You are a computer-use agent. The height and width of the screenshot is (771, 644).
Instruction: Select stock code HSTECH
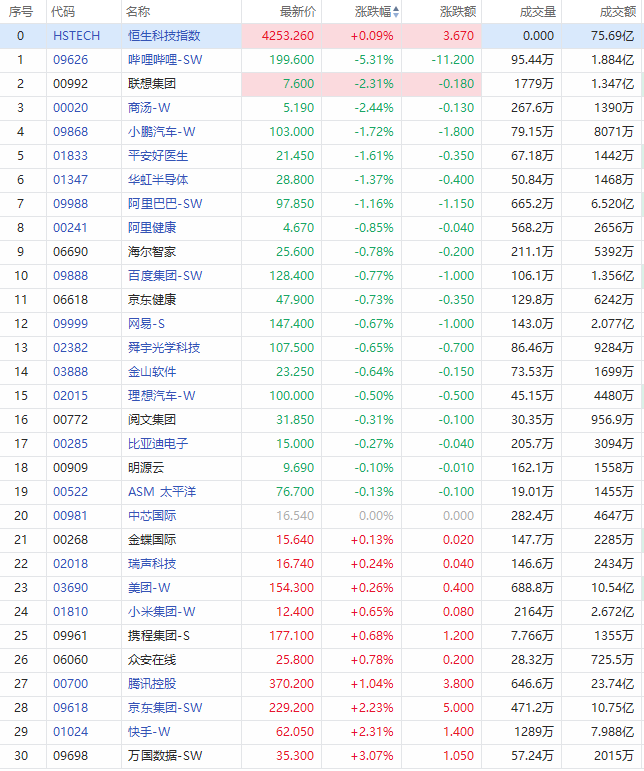coord(76,36)
